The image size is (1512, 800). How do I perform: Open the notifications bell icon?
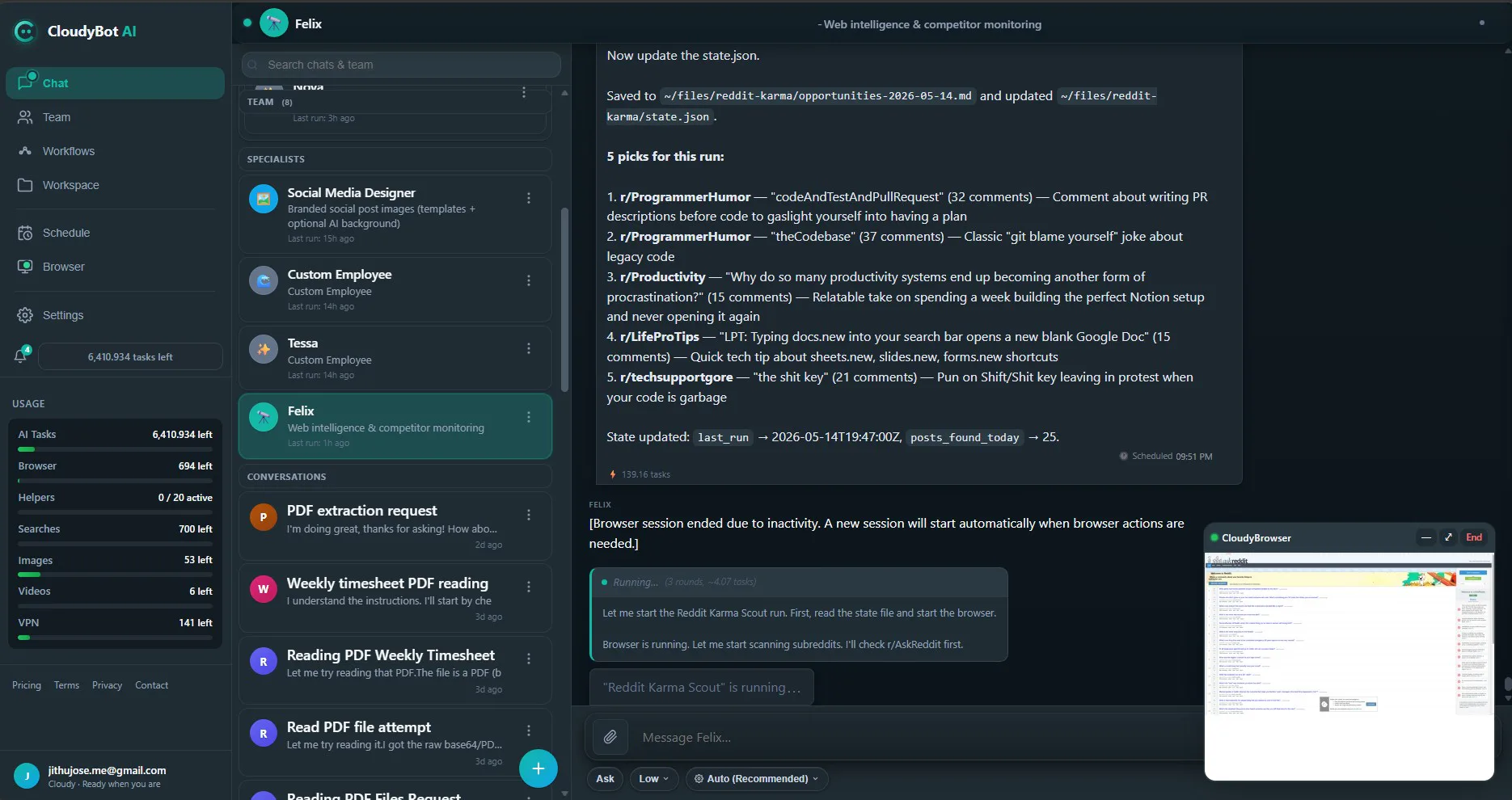(21, 356)
